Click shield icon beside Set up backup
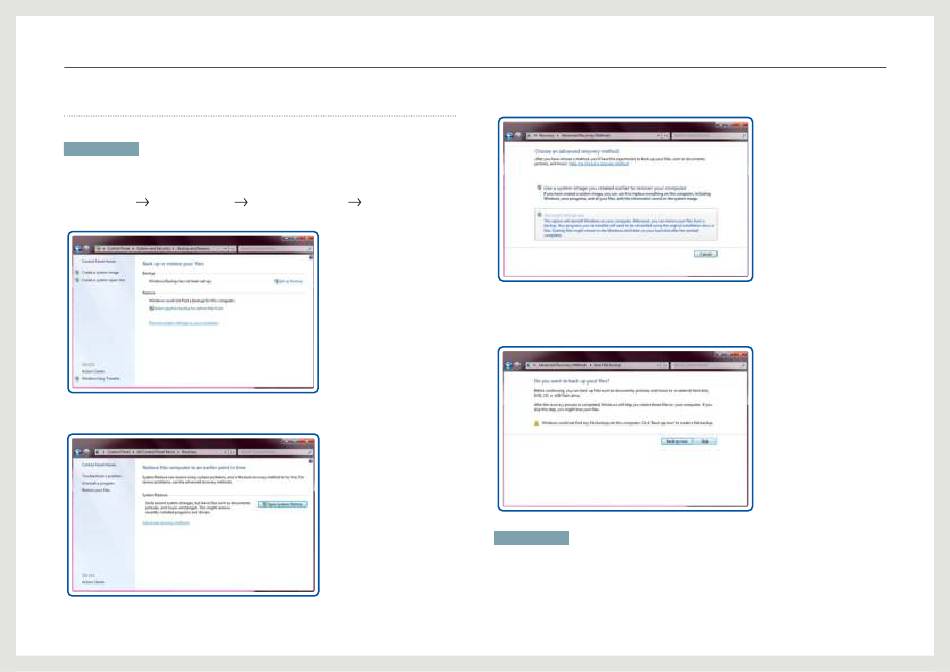950x672 pixels. point(276,281)
